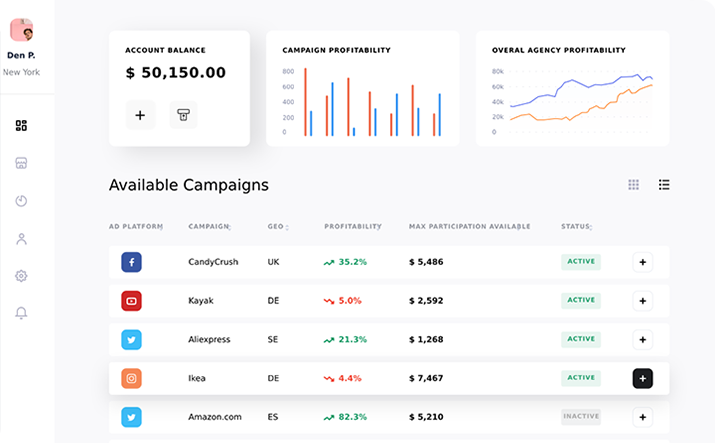The width and height of the screenshot is (715, 443).
Task: Open the settings gear in sidebar
Action: coord(22,276)
